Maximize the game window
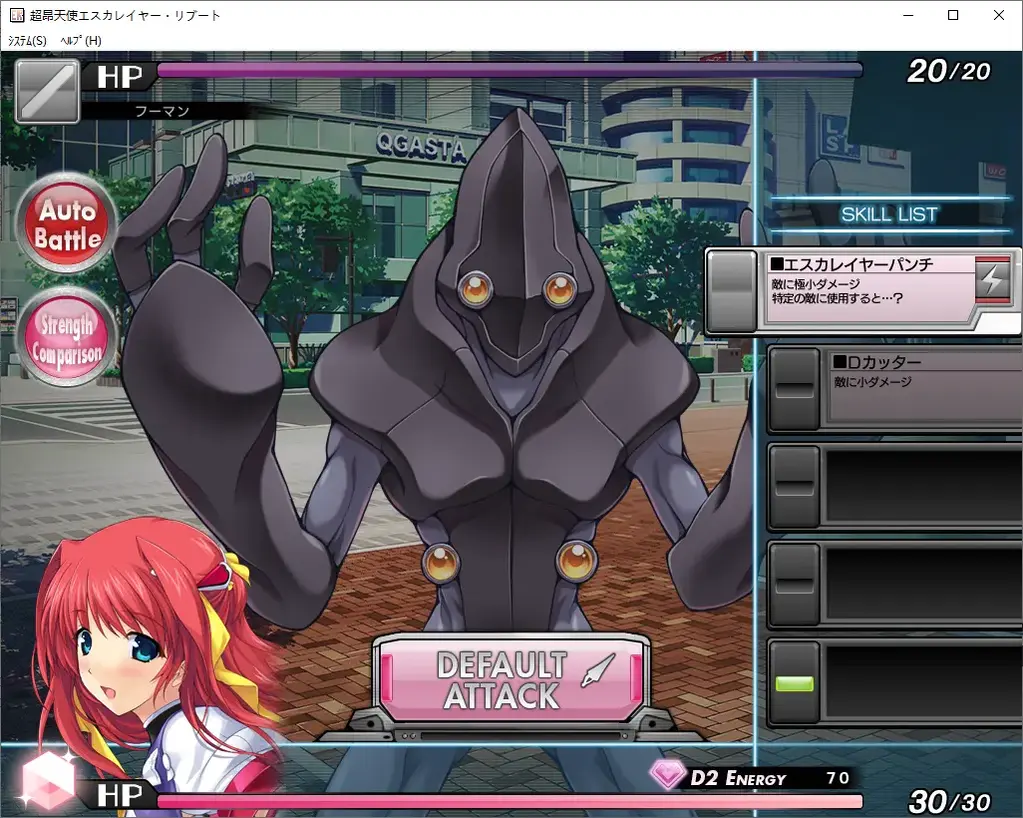This screenshot has width=1023, height=818. click(x=953, y=15)
